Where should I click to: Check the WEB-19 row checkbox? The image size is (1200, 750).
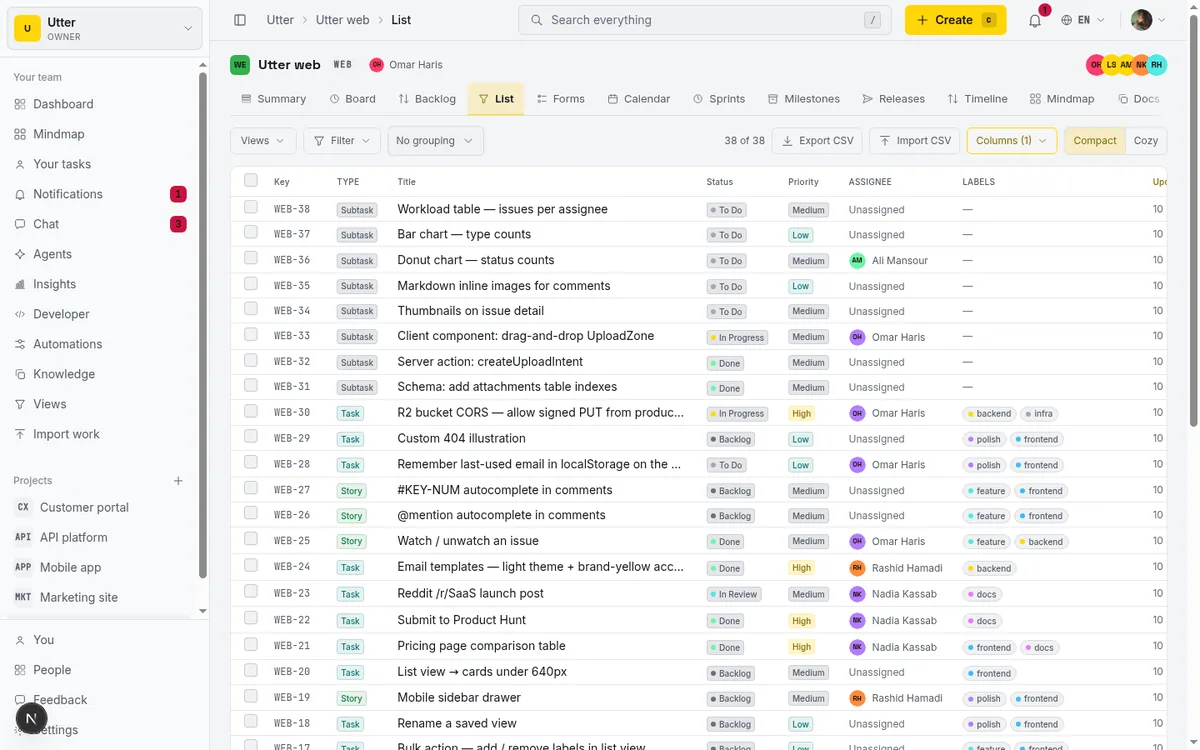click(x=251, y=696)
